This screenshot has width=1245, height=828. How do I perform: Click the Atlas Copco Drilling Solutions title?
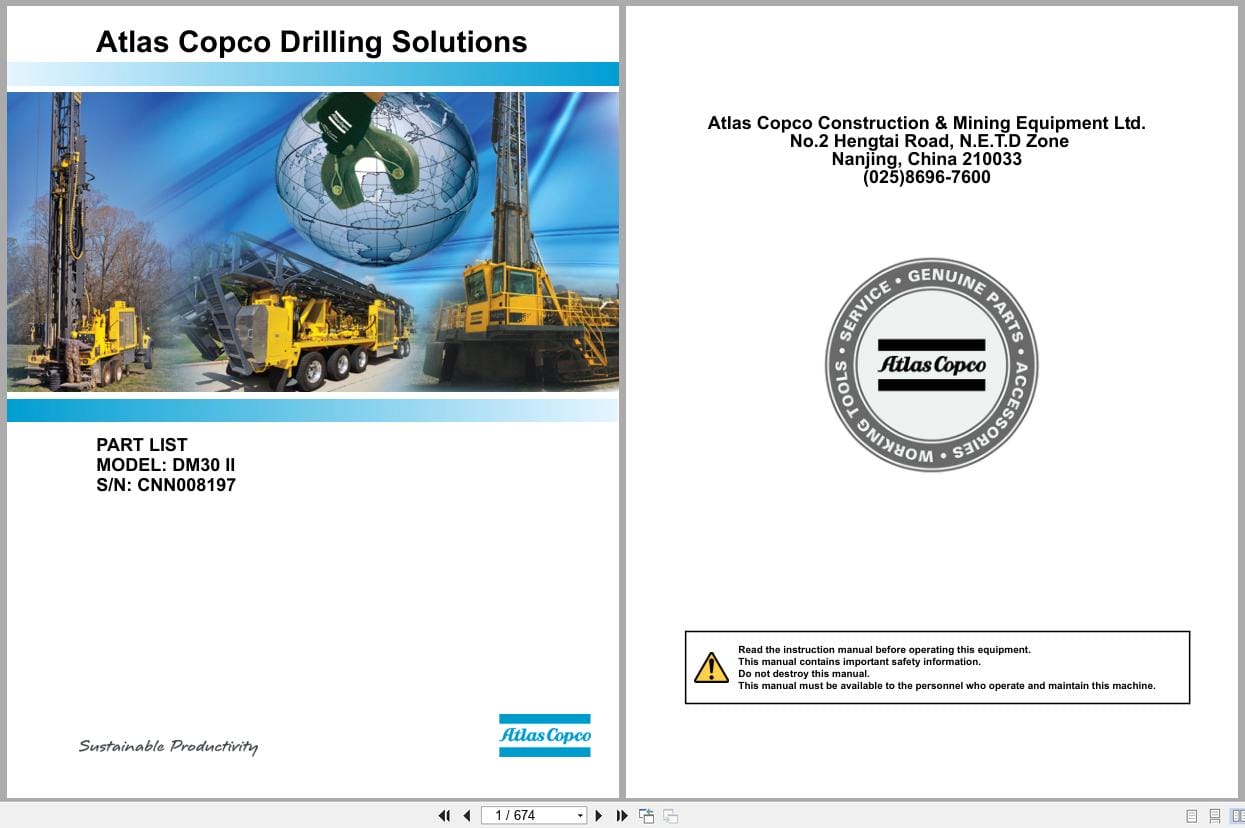click(x=311, y=42)
